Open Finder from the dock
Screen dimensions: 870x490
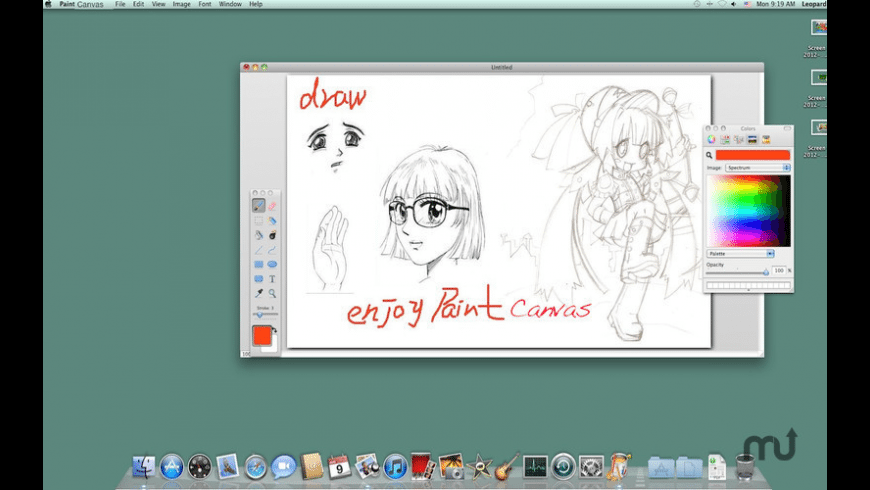pyautogui.click(x=144, y=467)
